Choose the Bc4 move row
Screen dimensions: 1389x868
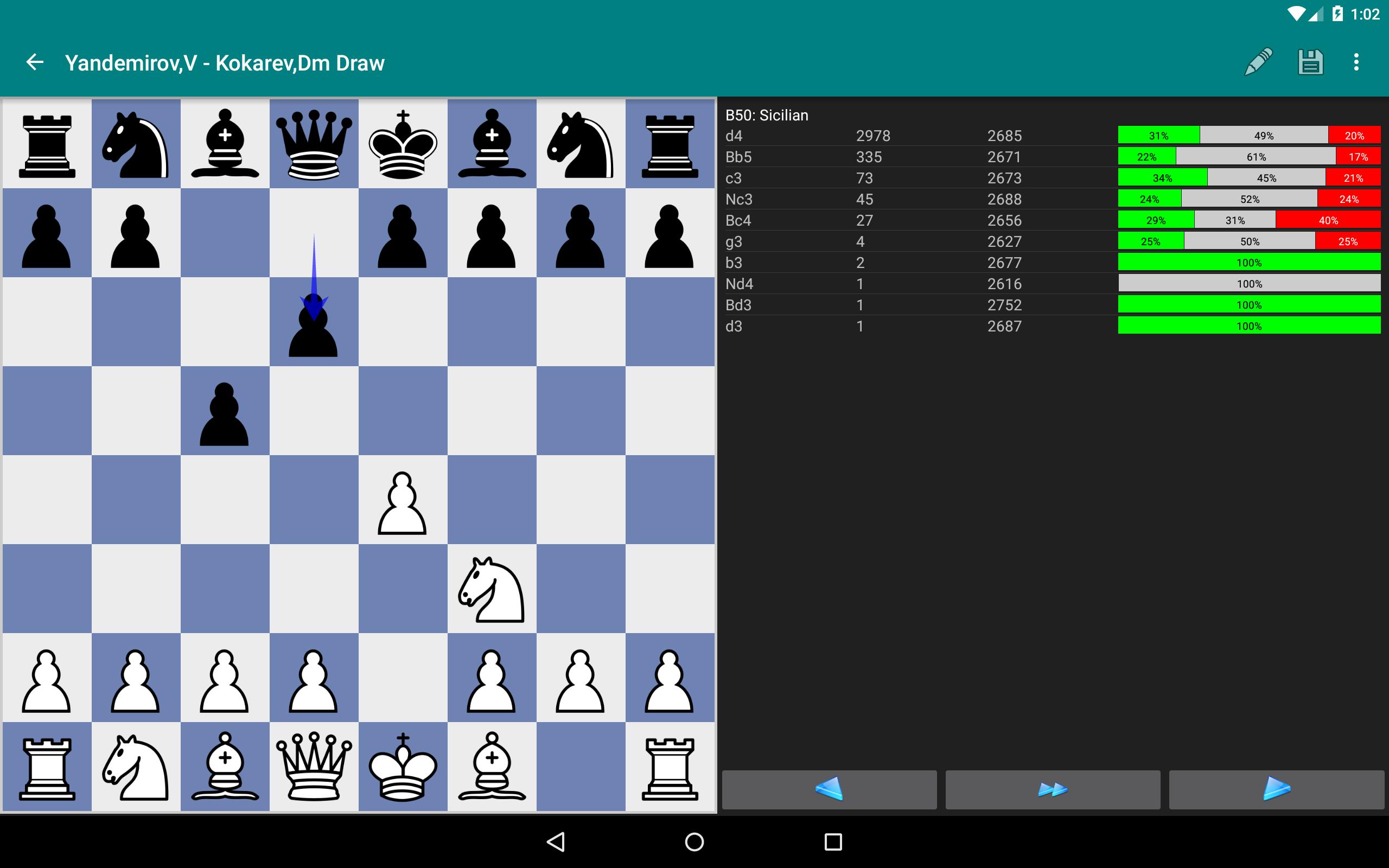(x=1053, y=220)
